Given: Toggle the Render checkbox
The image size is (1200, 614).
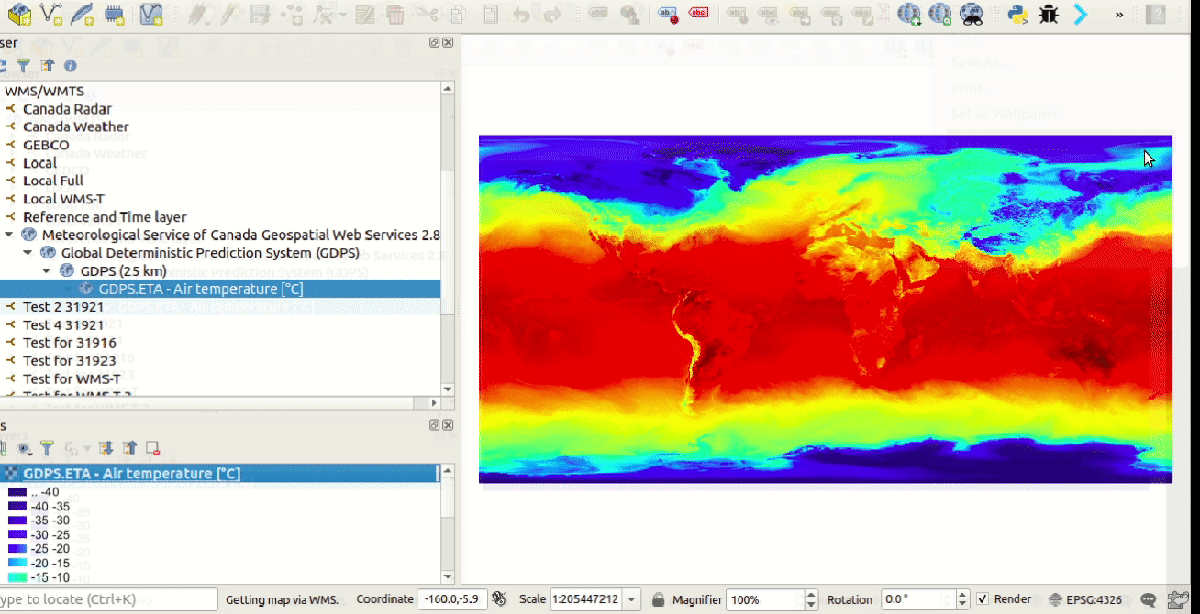Looking at the screenshot, I should pos(983,600).
